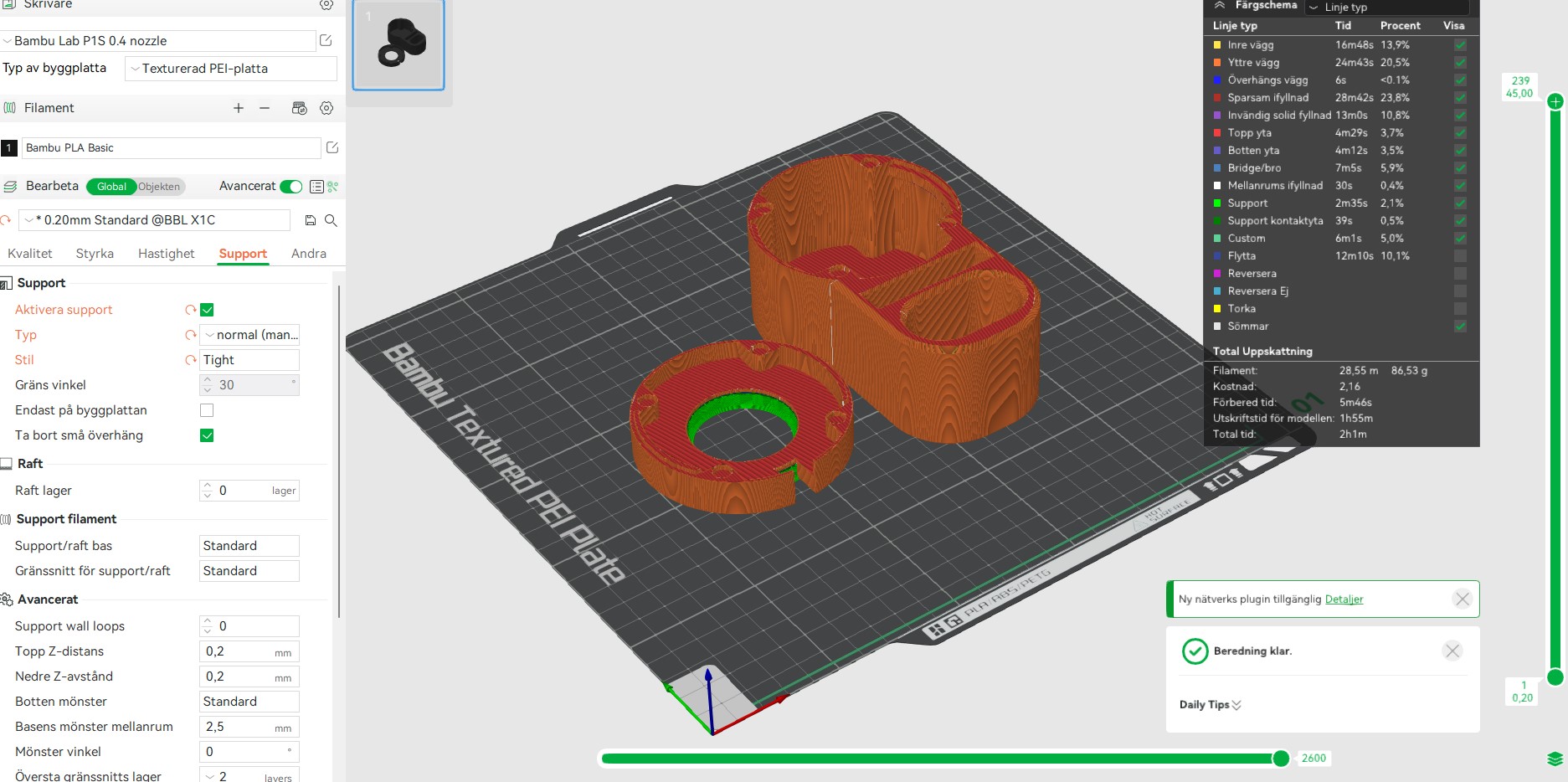Click the Support wall loops field
The image size is (1568, 782).
point(249,626)
